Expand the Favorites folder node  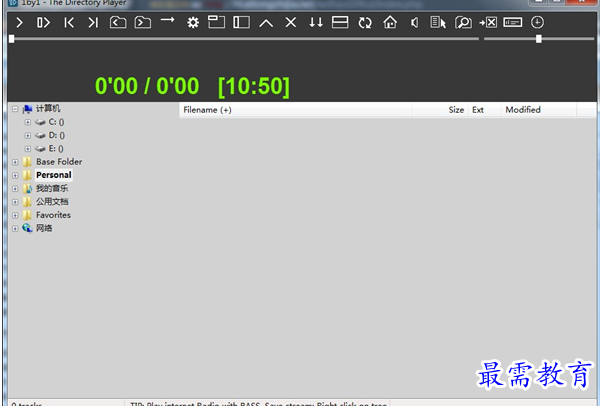[15, 215]
